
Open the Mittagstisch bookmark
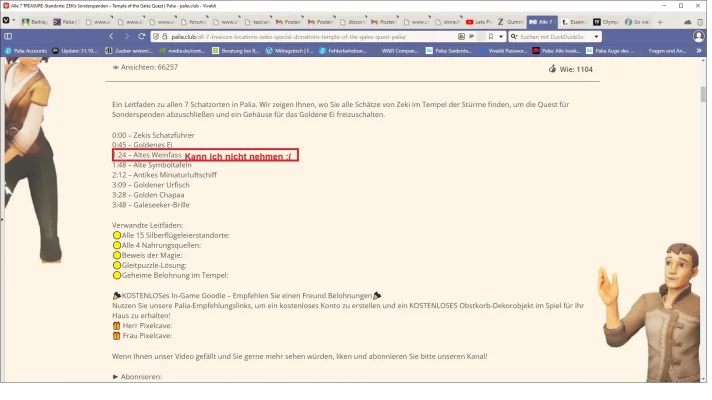(289, 51)
